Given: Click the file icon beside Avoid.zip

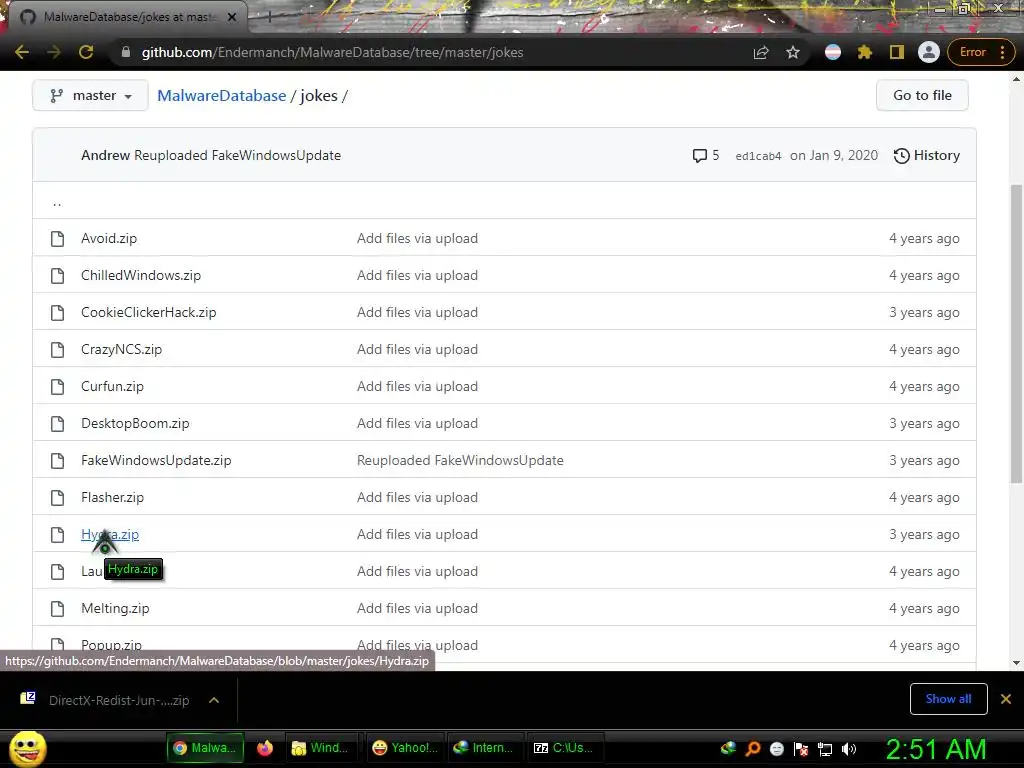Looking at the screenshot, I should pos(57,239).
